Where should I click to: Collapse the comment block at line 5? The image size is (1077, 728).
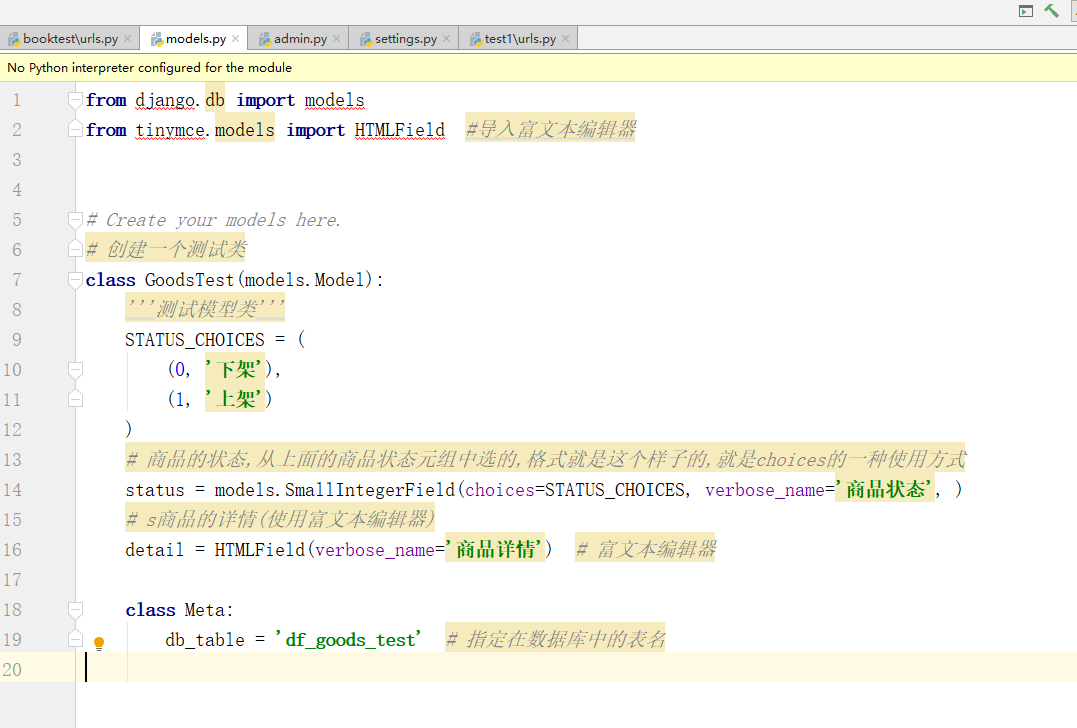click(x=76, y=220)
